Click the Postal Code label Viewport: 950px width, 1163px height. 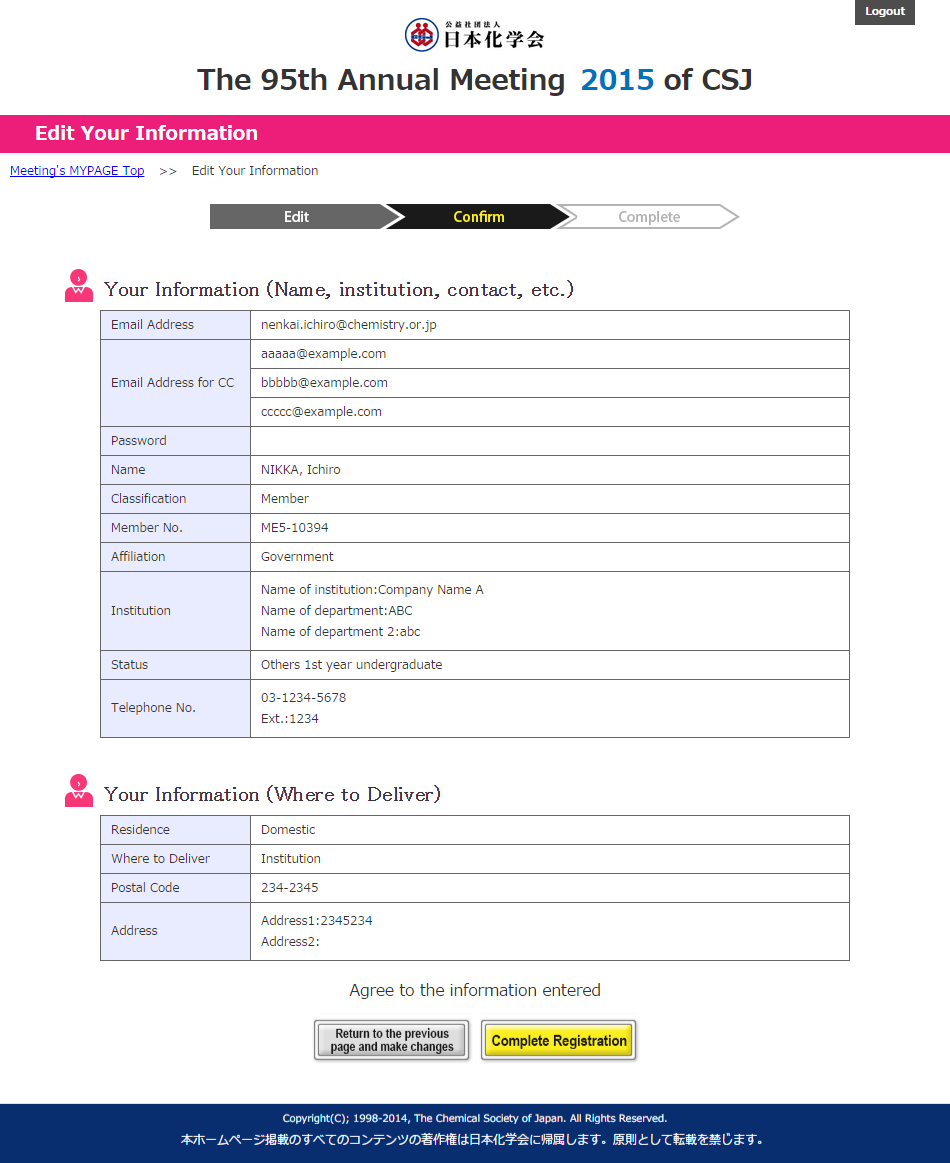pyautogui.click(x=145, y=887)
